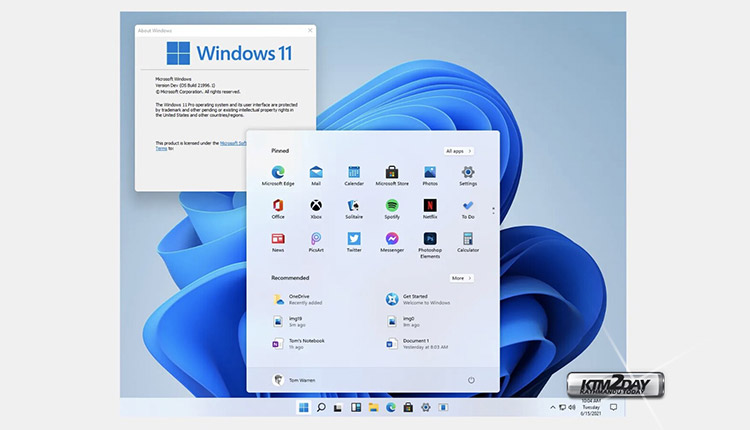The width and height of the screenshot is (750, 430).
Task: Open Settings from pinned apps
Action: 468,176
